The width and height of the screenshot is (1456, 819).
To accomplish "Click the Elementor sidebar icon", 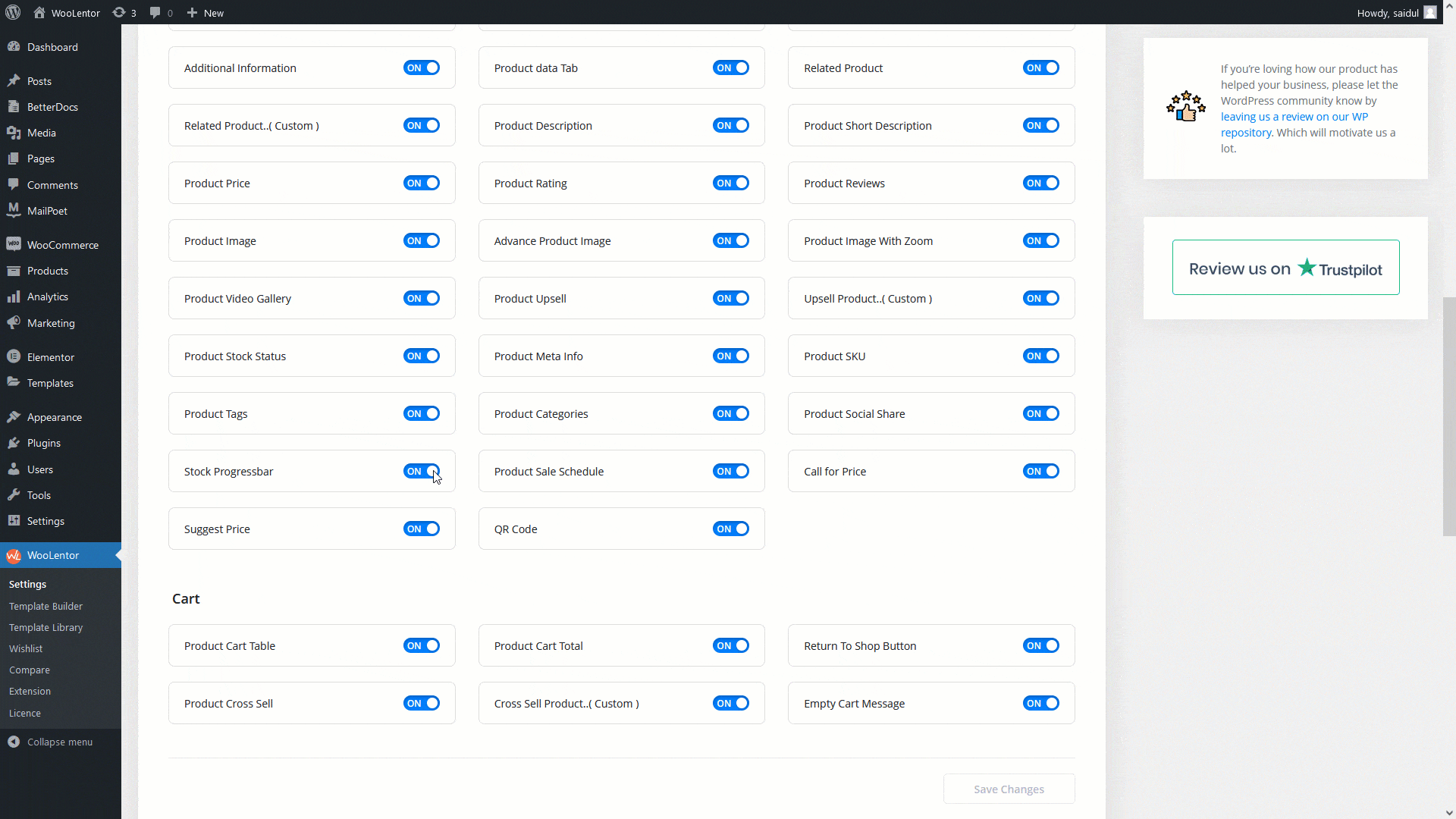I will pyautogui.click(x=14, y=356).
